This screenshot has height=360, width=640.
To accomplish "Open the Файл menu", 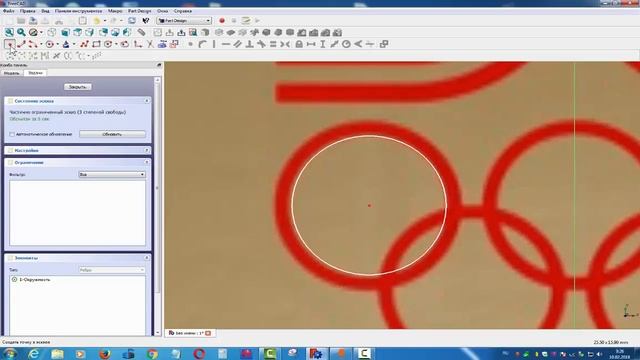I will (x=9, y=11).
